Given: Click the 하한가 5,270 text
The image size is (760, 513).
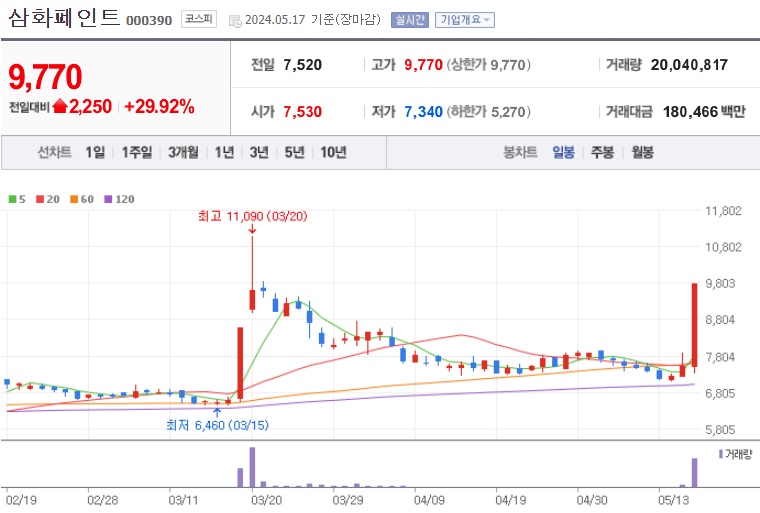Looking at the screenshot, I should (489, 112).
